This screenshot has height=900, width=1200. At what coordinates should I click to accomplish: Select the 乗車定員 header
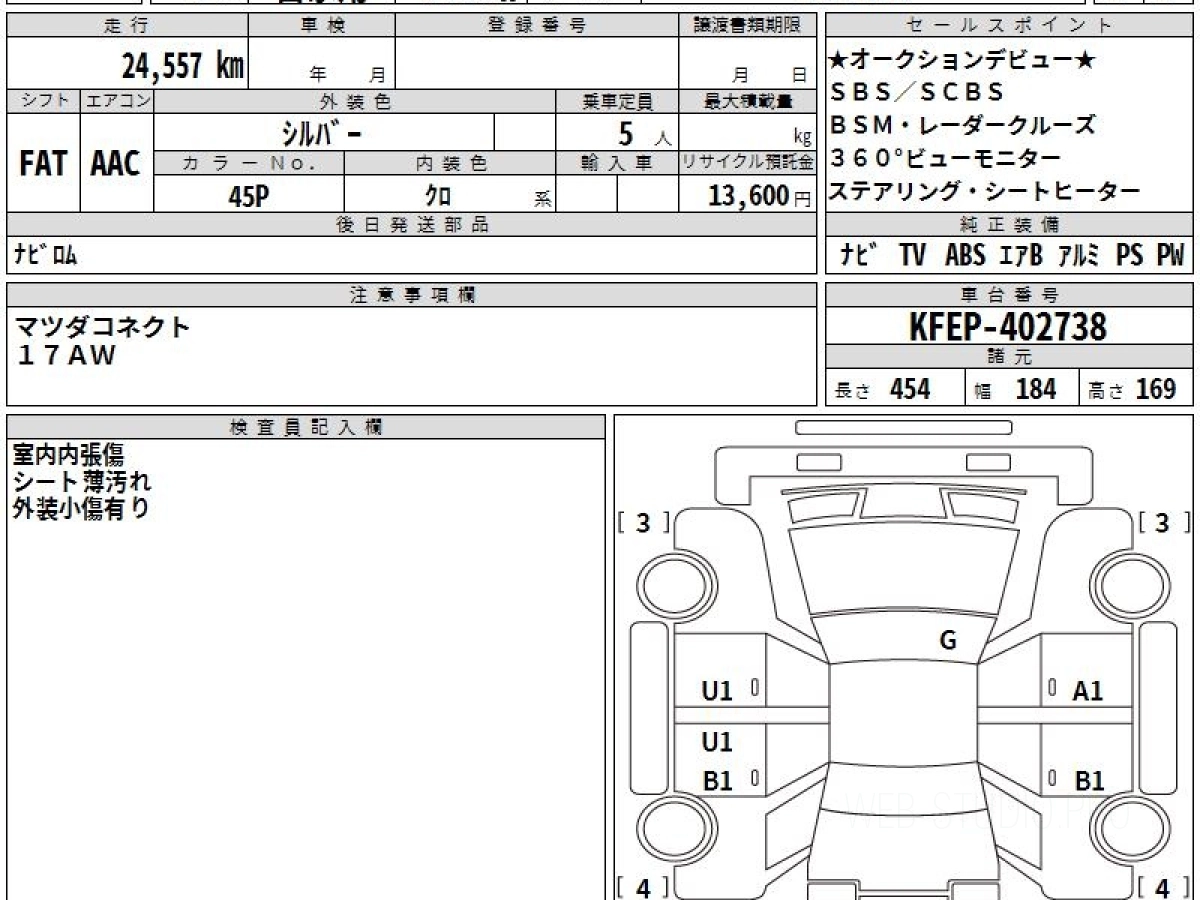617,101
